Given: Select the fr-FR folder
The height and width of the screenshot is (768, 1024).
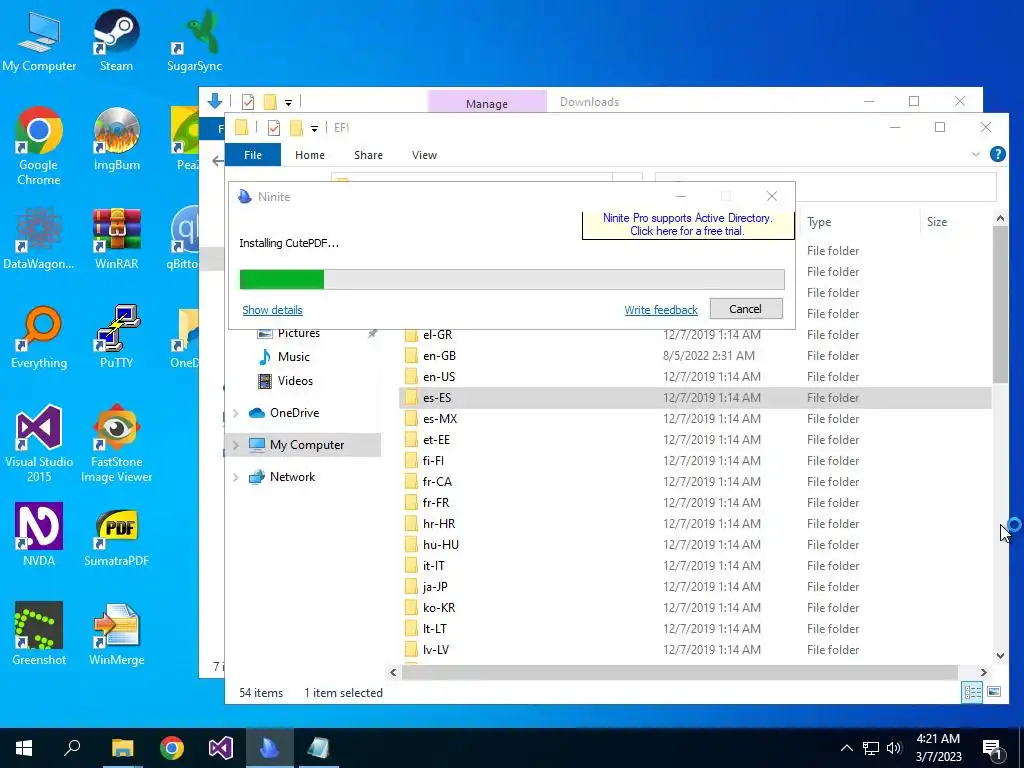Looking at the screenshot, I should click(x=436, y=503).
